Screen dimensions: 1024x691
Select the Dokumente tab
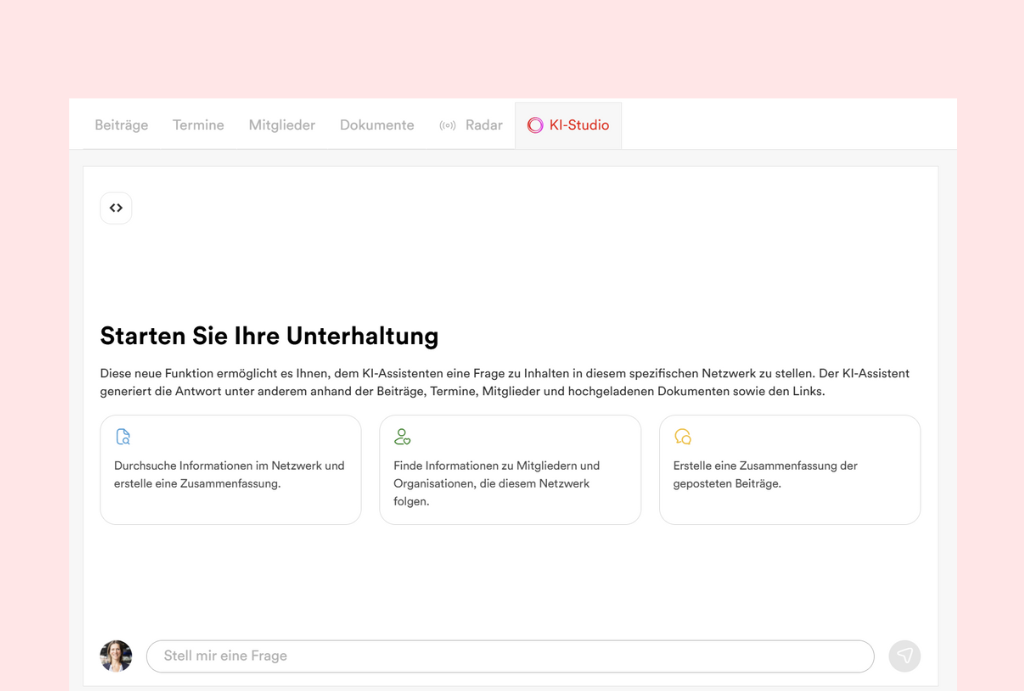click(x=377, y=125)
